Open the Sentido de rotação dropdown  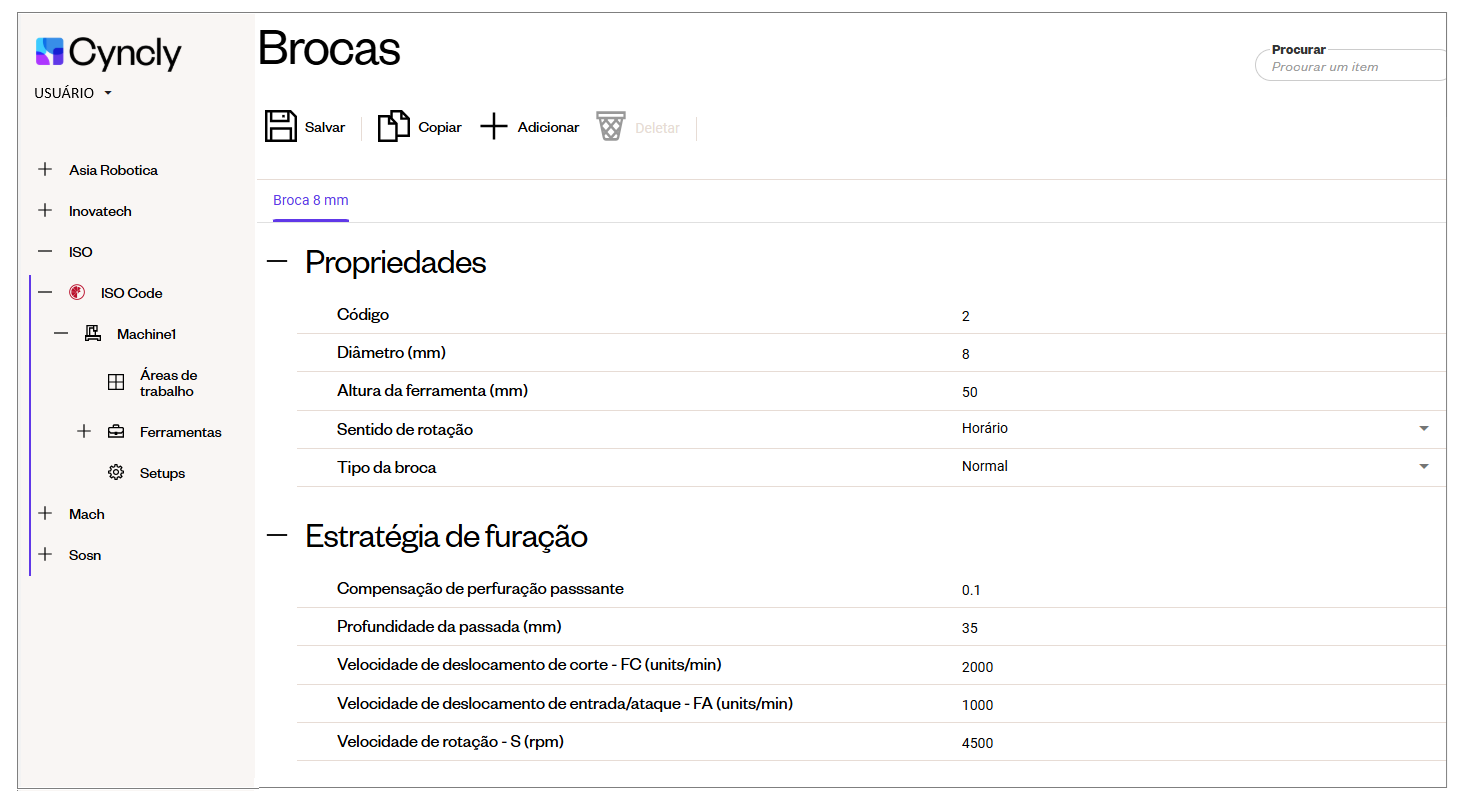pyautogui.click(x=1423, y=429)
